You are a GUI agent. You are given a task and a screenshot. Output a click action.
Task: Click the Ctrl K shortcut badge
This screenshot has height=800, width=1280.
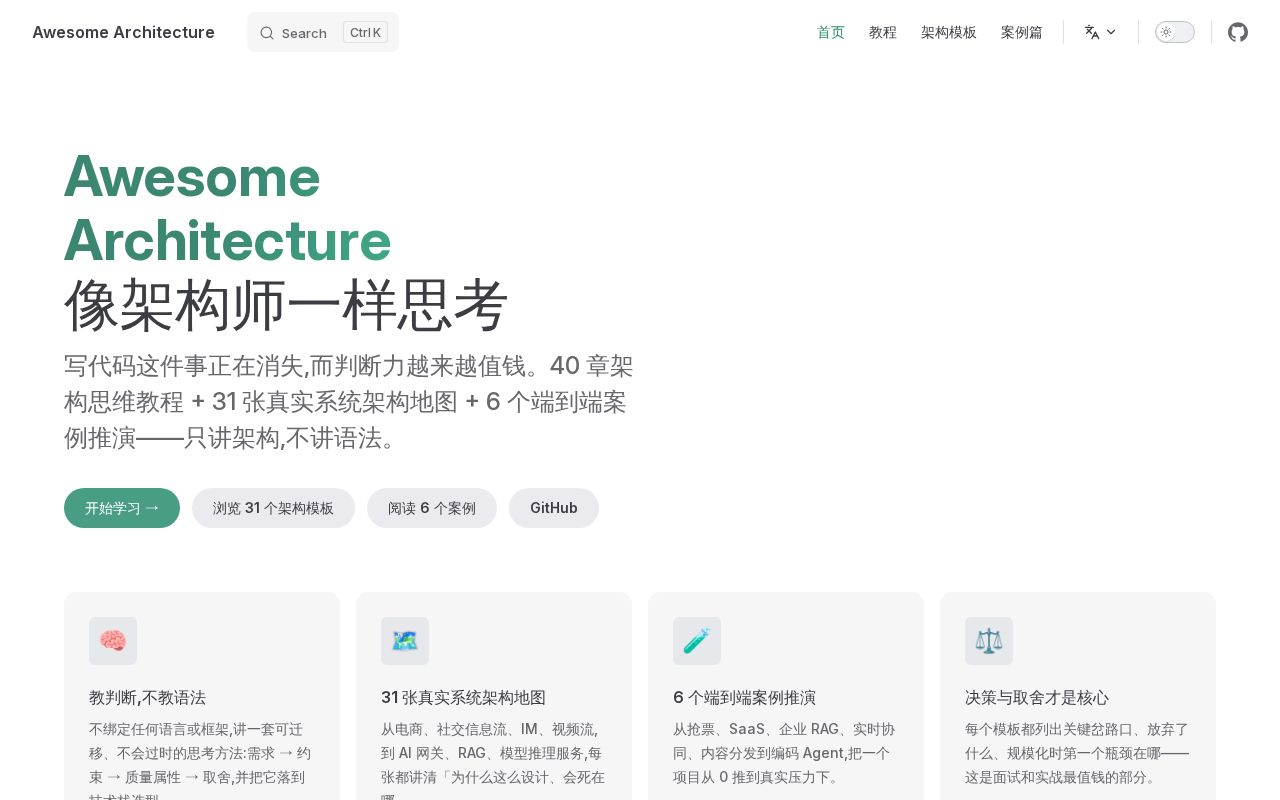tap(365, 32)
